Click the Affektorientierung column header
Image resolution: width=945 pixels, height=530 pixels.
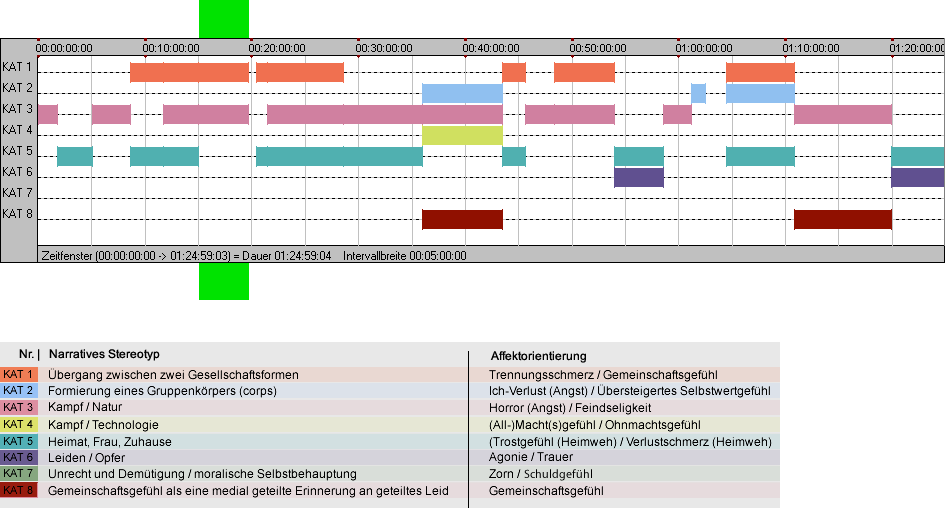(538, 356)
